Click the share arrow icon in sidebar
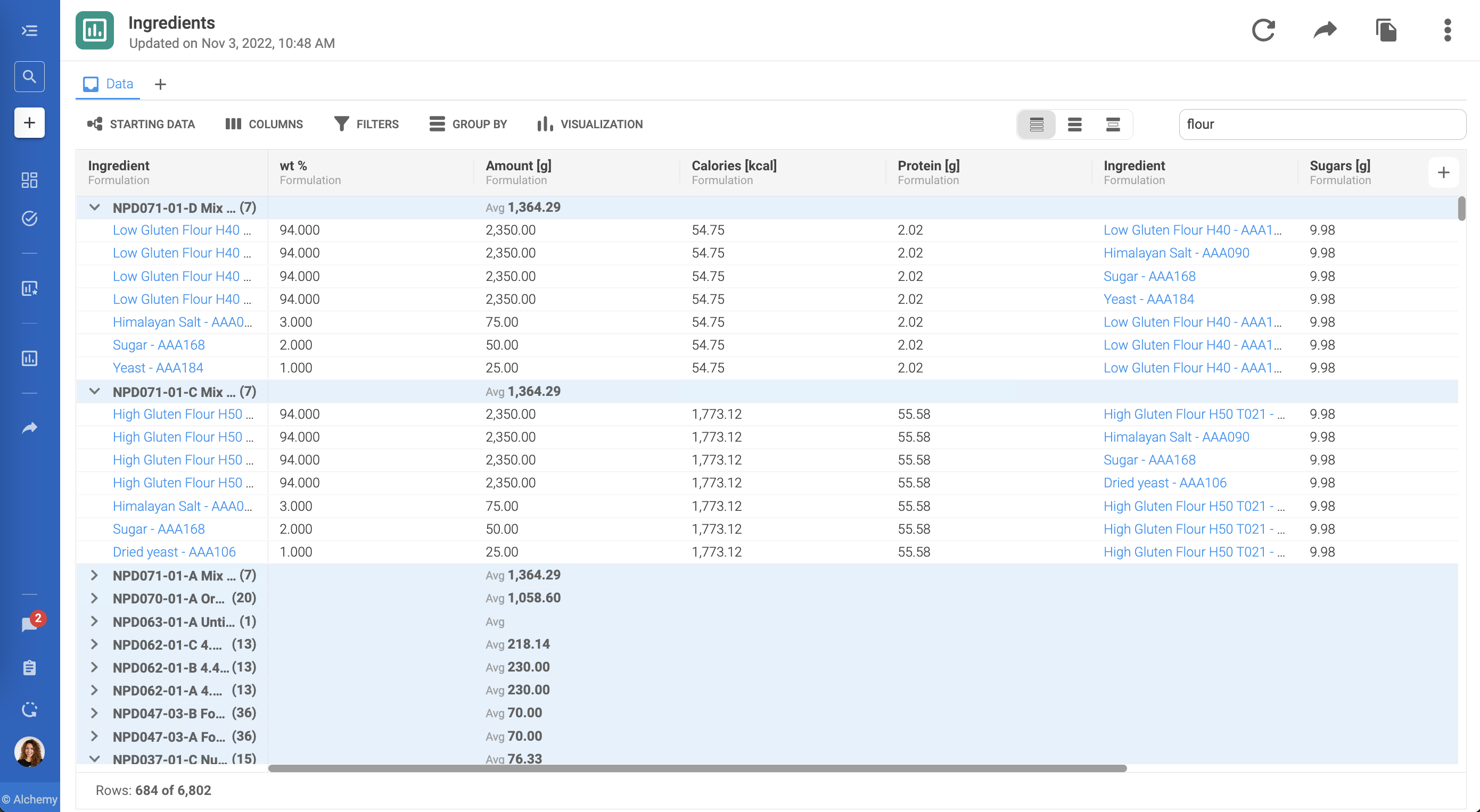The height and width of the screenshot is (812, 1480). [29, 428]
